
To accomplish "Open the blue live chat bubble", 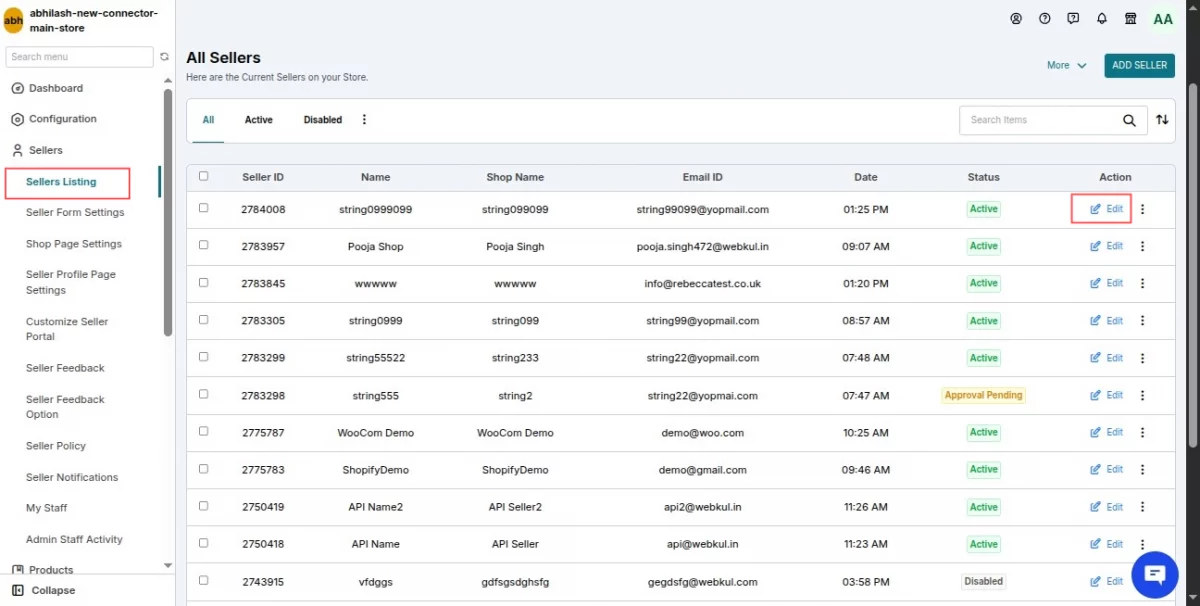I will click(1155, 574).
